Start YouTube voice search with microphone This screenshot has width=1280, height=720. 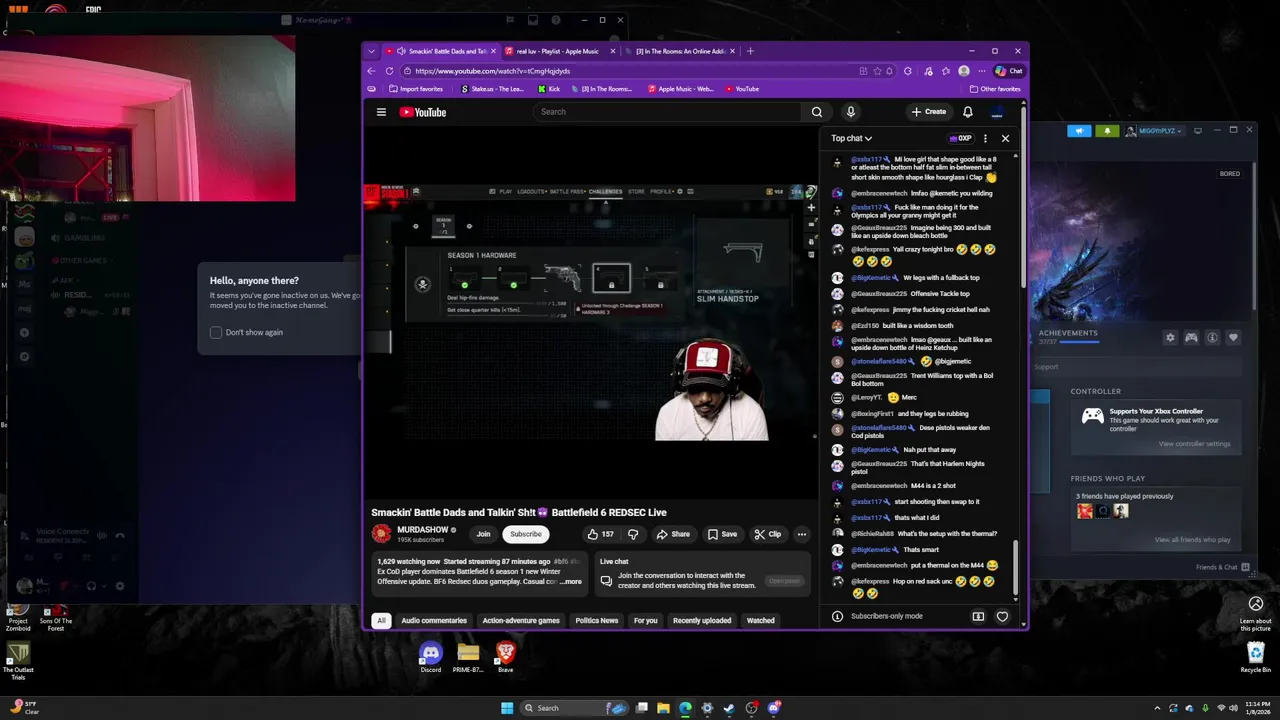pos(850,112)
